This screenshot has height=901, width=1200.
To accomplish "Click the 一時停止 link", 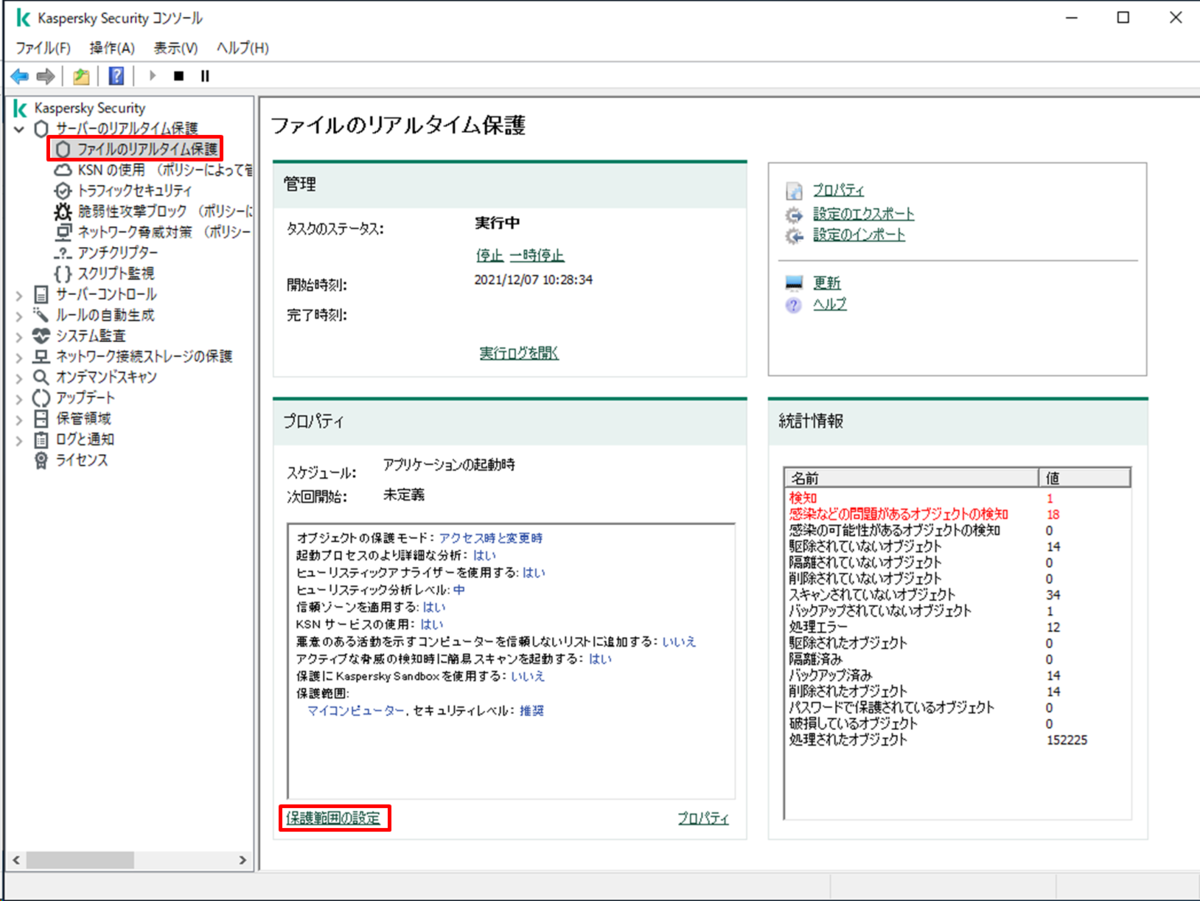I will (x=537, y=255).
